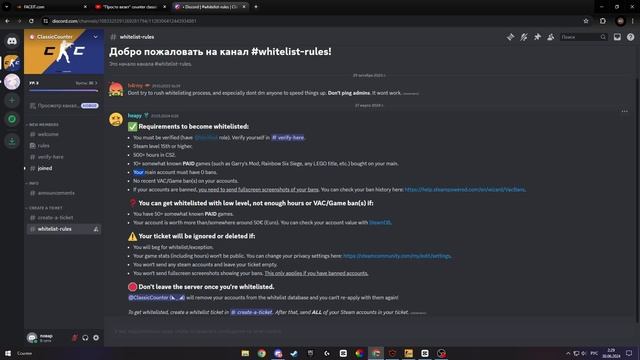Viewport: 640px width, 360px height.
Task: Open the Windows notification center icon
Action: click(629, 353)
